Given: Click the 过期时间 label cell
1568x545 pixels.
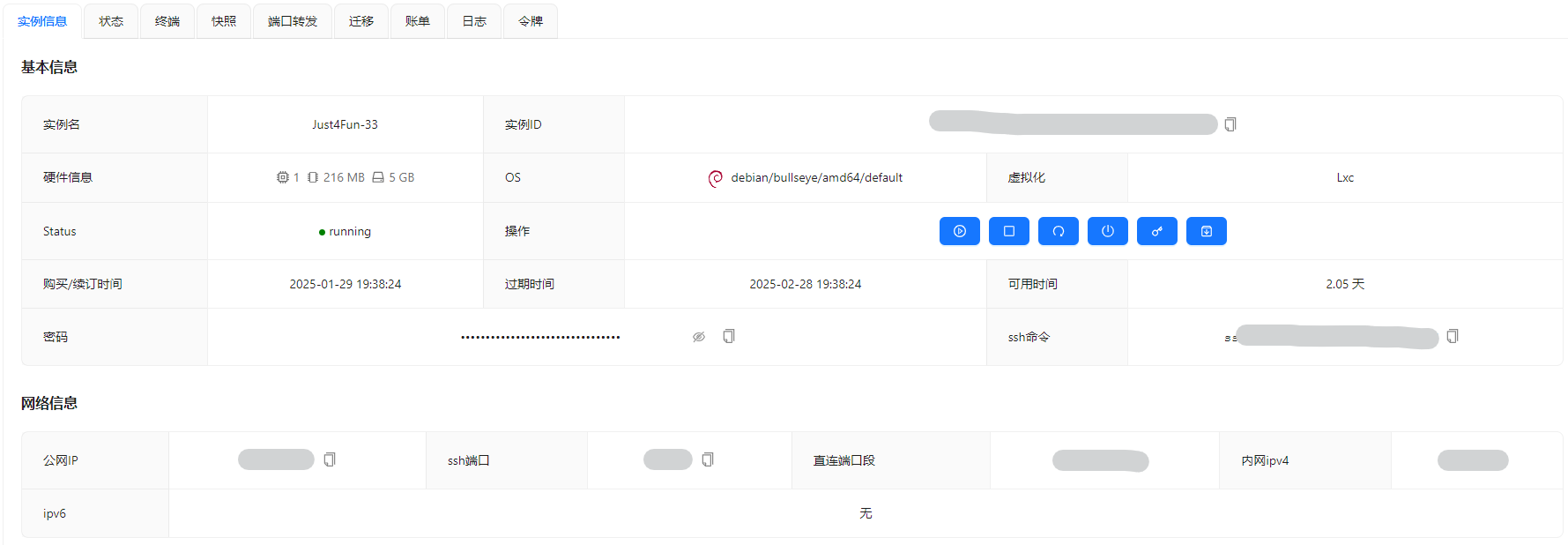Looking at the screenshot, I should pyautogui.click(x=554, y=284).
